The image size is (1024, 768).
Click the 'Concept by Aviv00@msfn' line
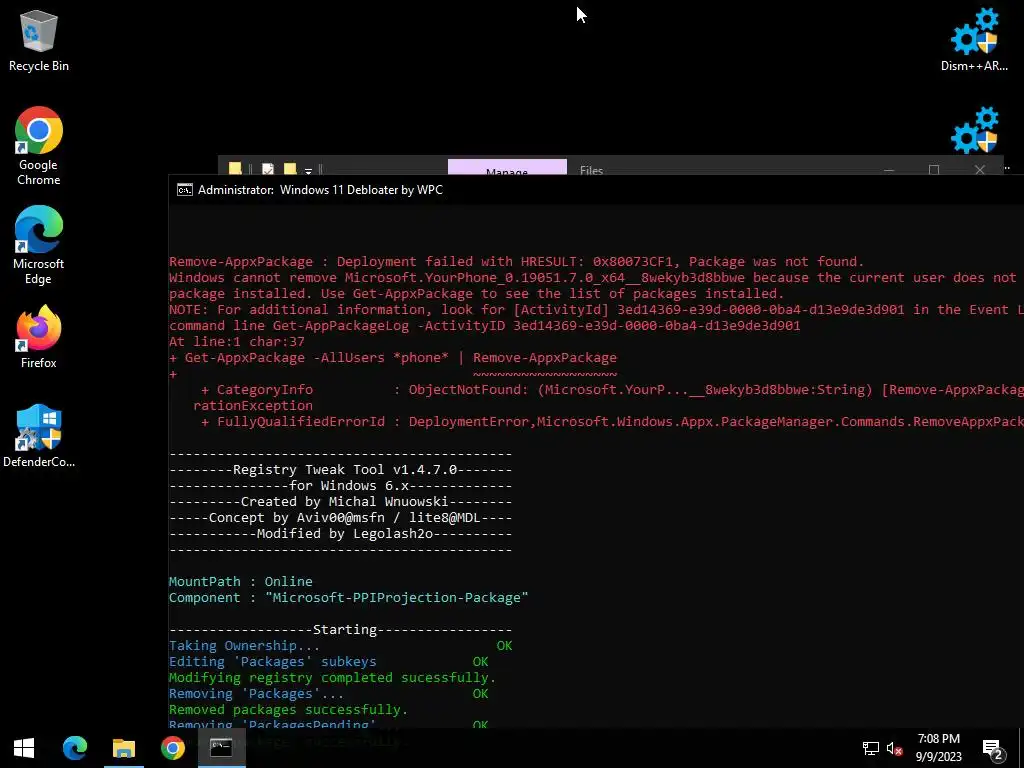(x=340, y=518)
